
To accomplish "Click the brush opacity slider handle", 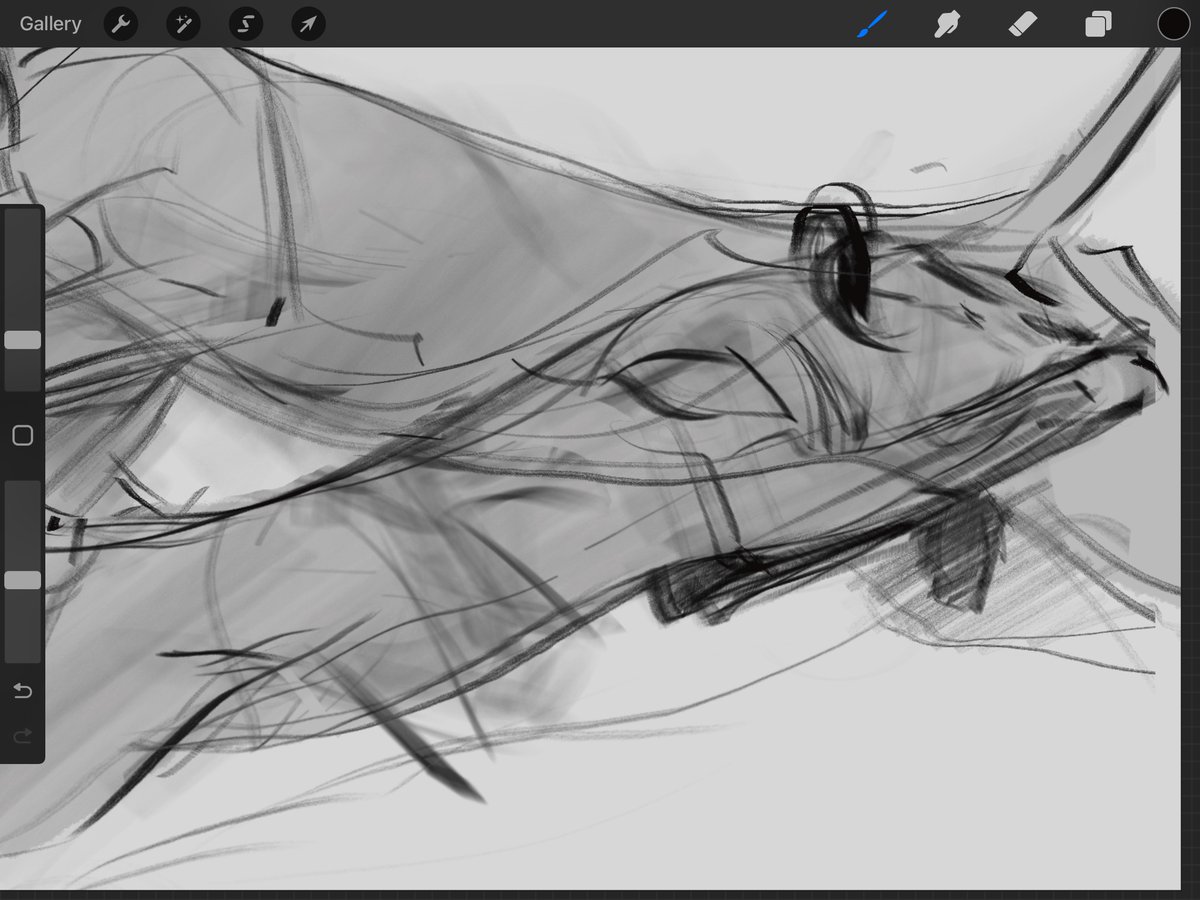I will pos(22,580).
